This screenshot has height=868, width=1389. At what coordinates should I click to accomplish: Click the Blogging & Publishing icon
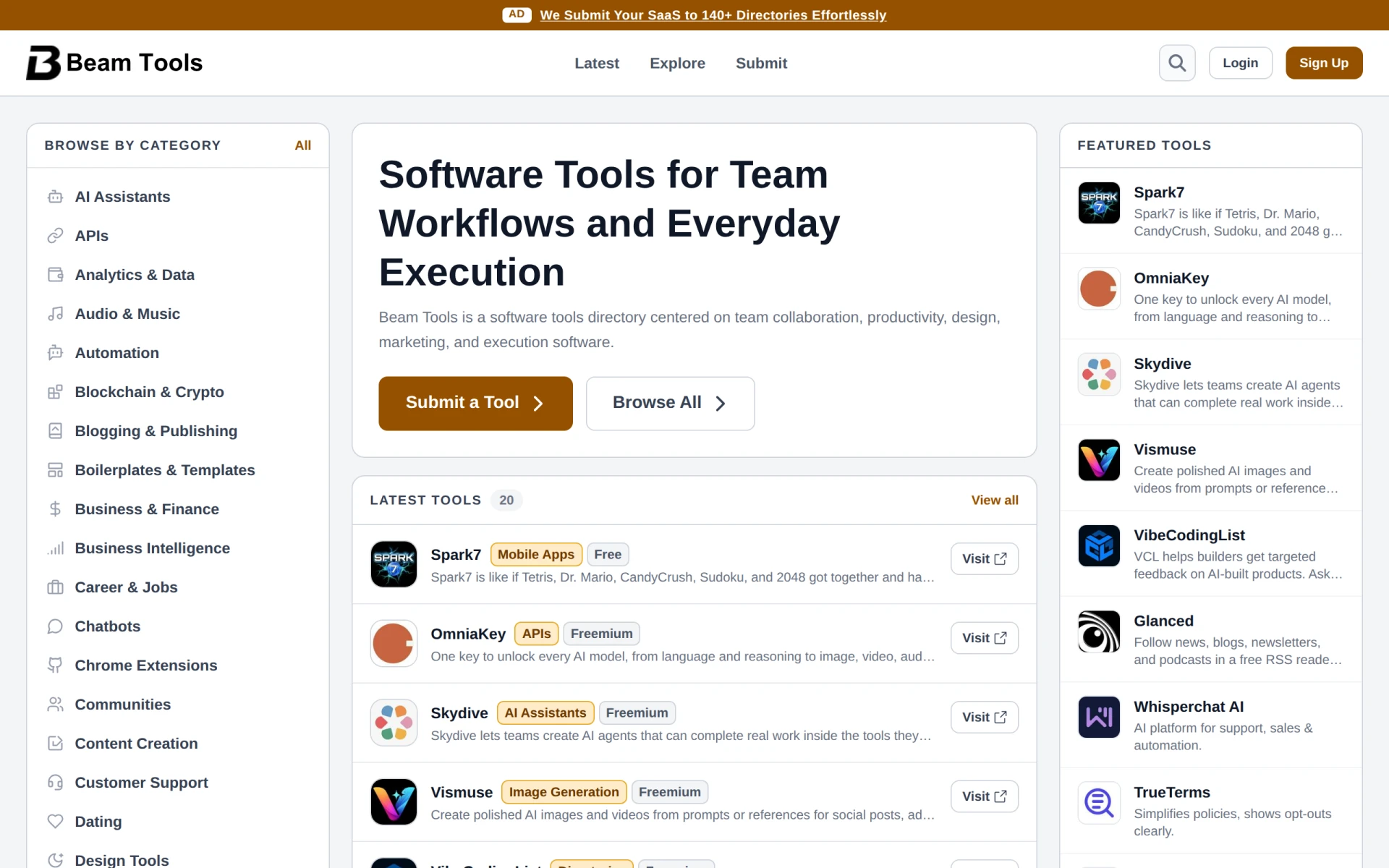[55, 431]
